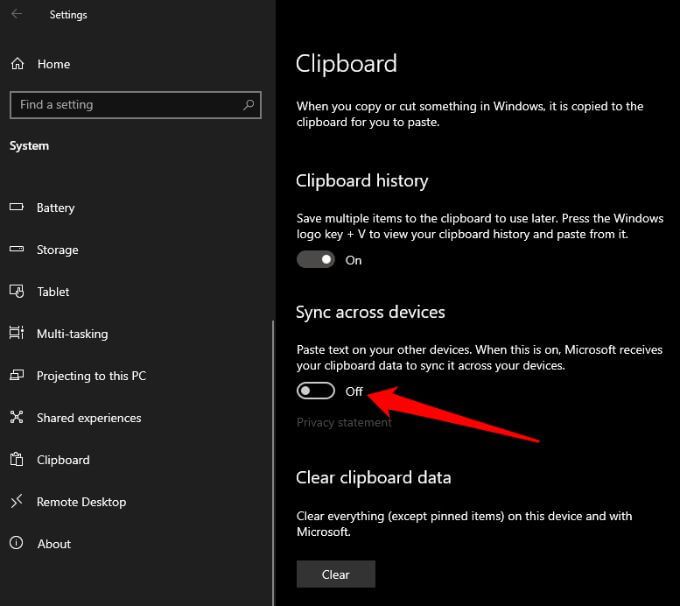Click the Projecting to this PC icon
The height and width of the screenshot is (606, 680).
point(16,375)
